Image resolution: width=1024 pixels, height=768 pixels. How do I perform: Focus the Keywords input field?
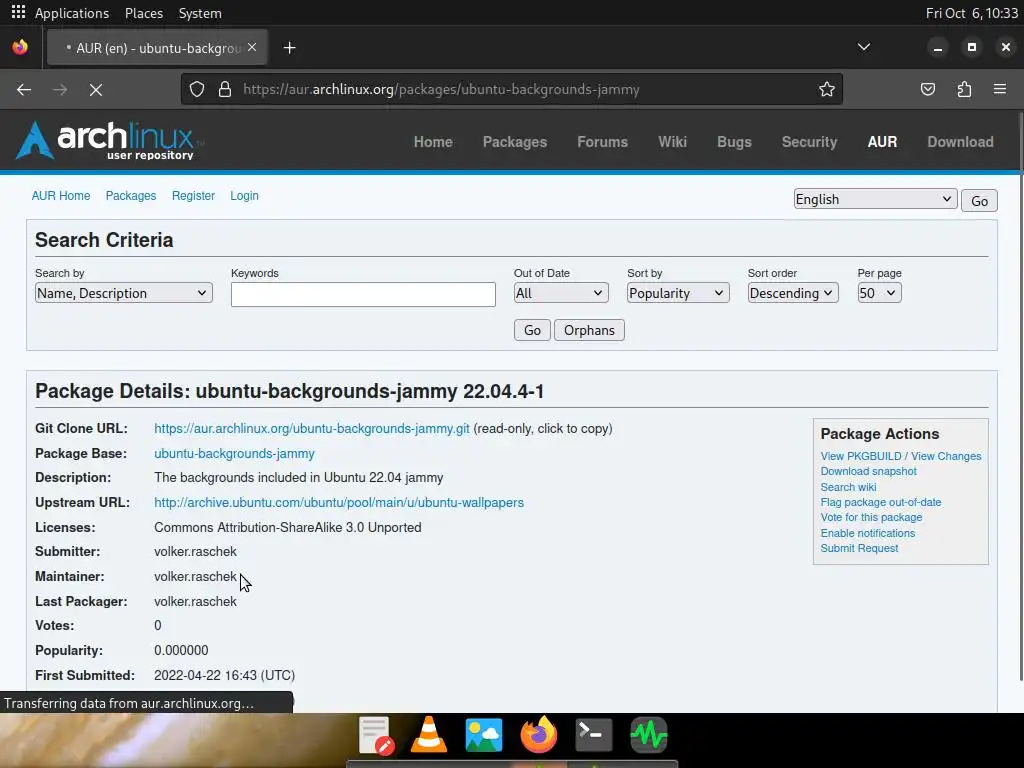[363, 295]
